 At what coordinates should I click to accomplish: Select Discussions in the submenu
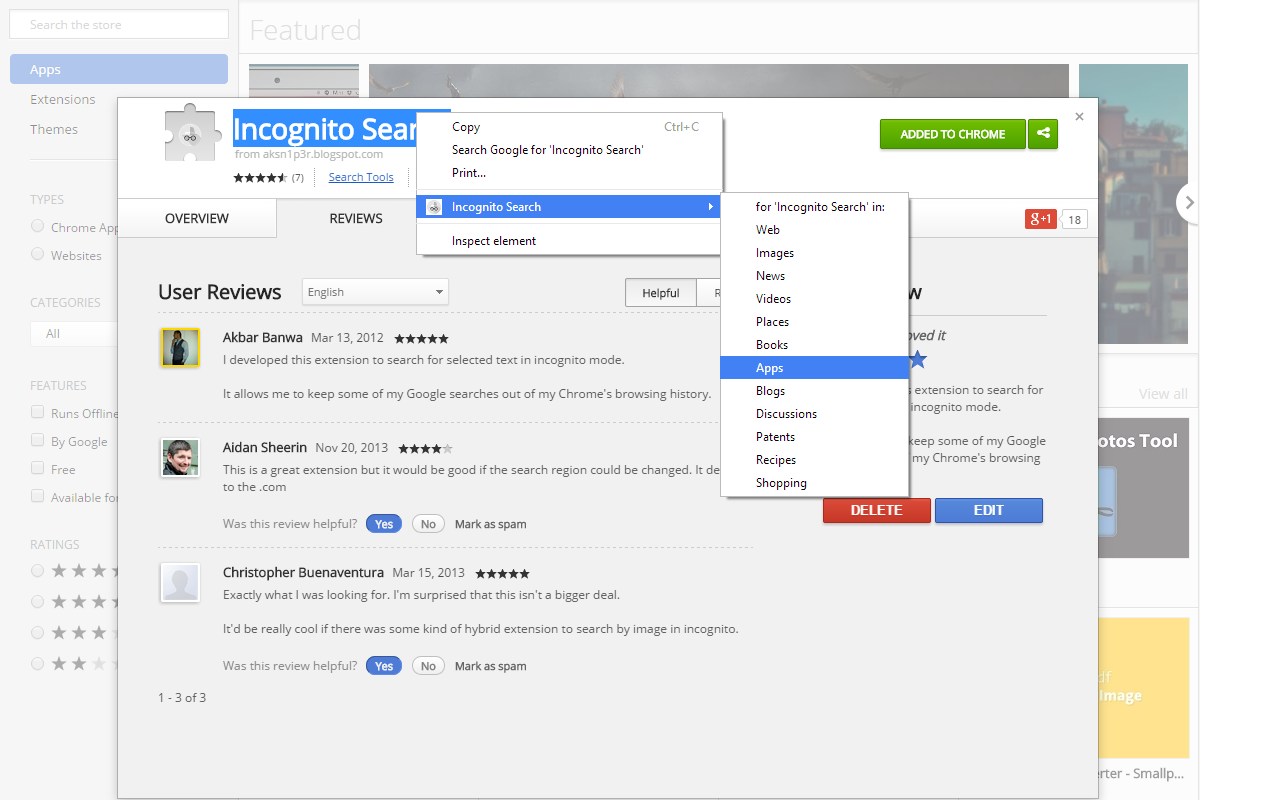point(814,414)
